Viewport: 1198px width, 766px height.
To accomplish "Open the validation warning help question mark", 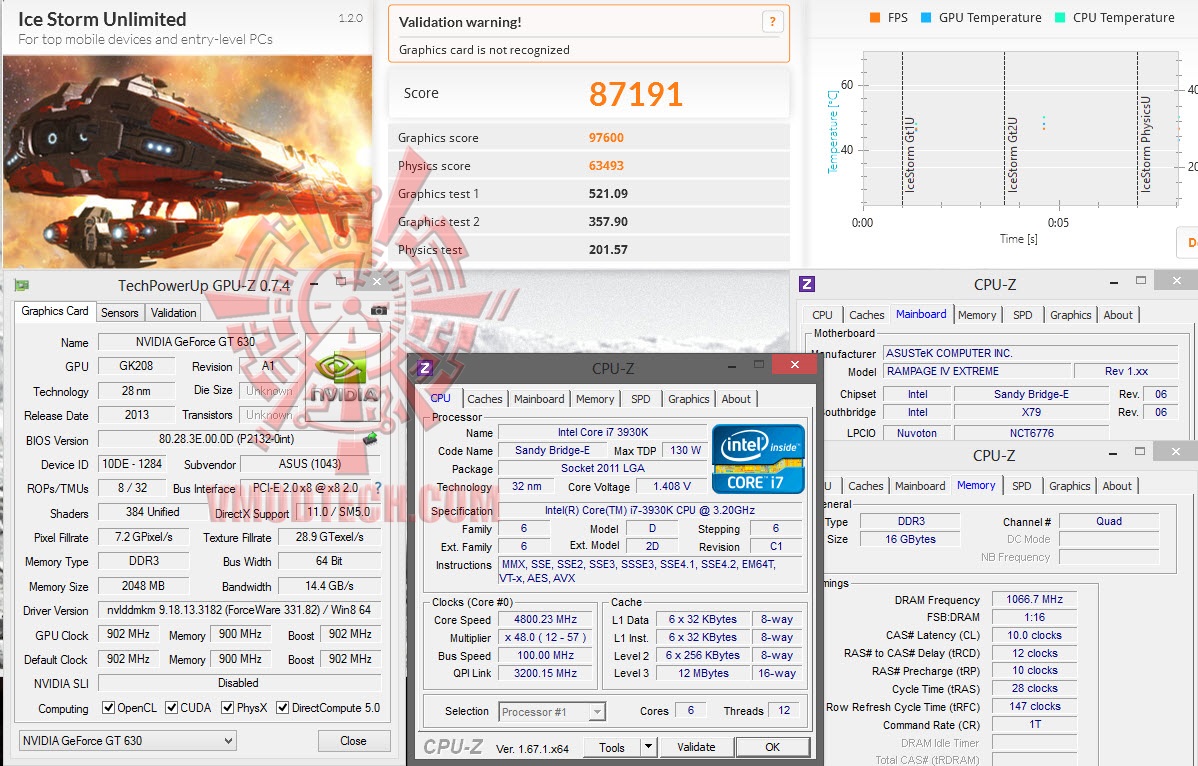I will click(772, 22).
